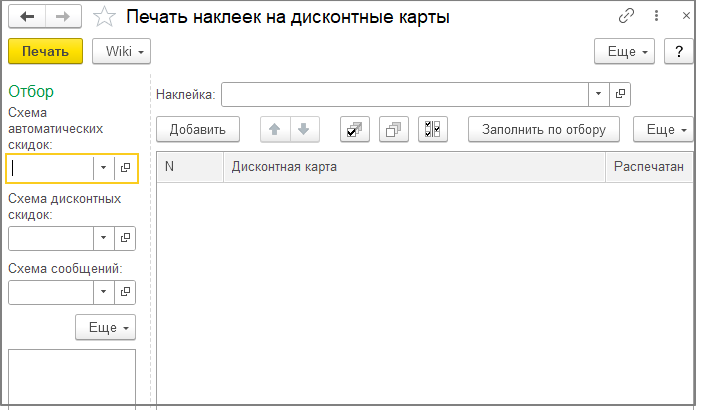Screen dimensions: 707x410
Task: Move row down with the down arrow
Action: pos(304,129)
